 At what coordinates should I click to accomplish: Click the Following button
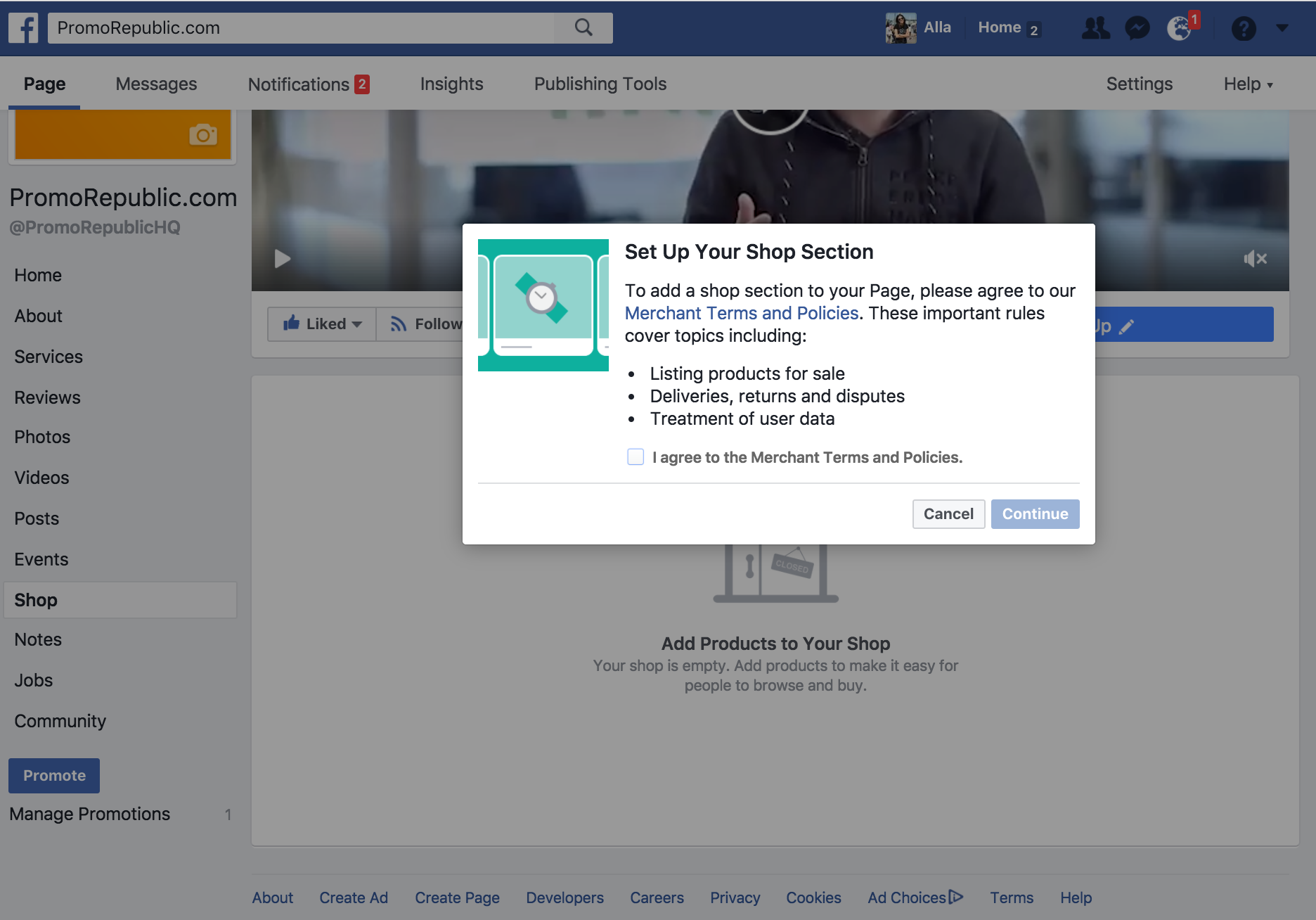tap(420, 324)
